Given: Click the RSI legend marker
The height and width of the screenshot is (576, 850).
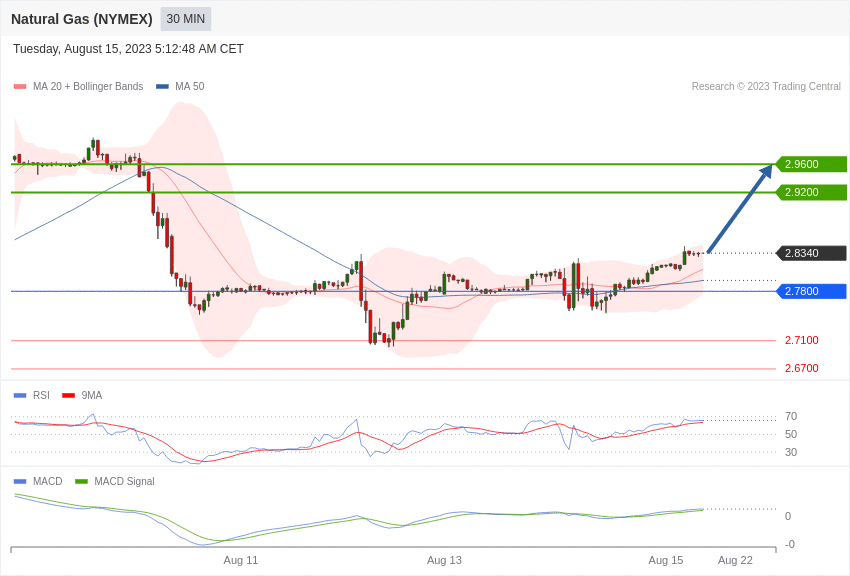Looking at the screenshot, I should click(x=20, y=396).
